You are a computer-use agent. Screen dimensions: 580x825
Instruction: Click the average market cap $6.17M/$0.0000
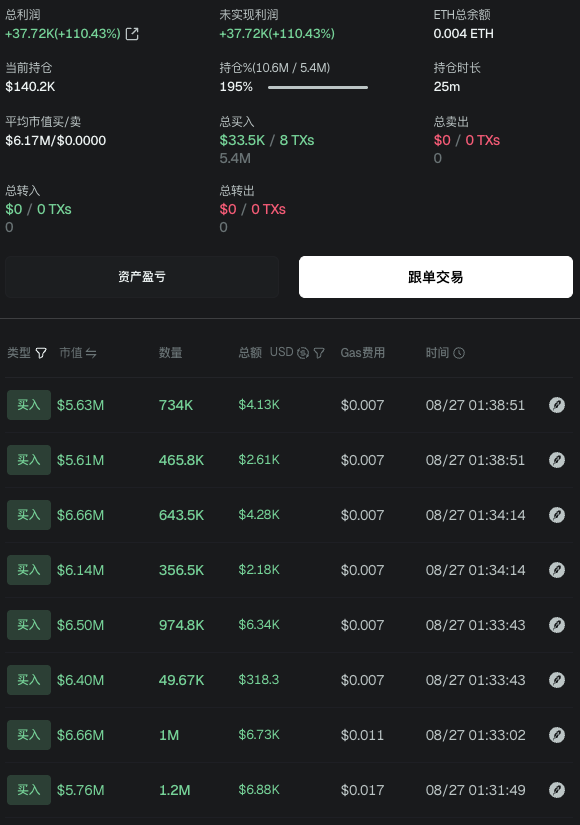[x=56, y=140]
